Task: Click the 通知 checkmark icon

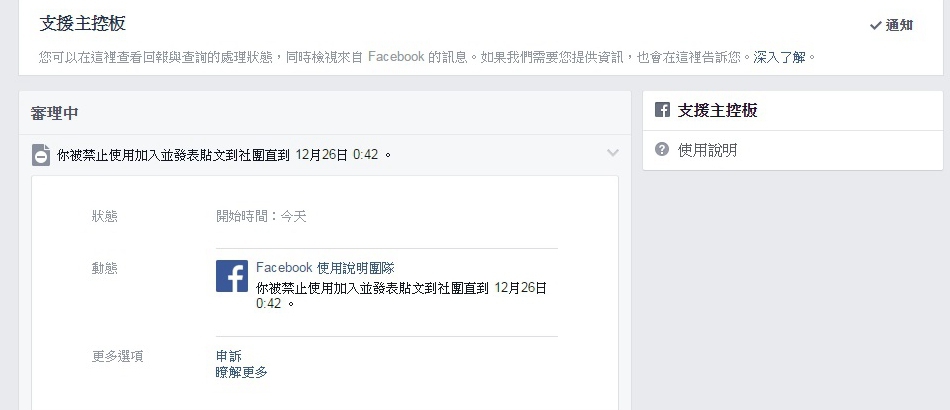Action: pyautogui.click(x=875, y=25)
